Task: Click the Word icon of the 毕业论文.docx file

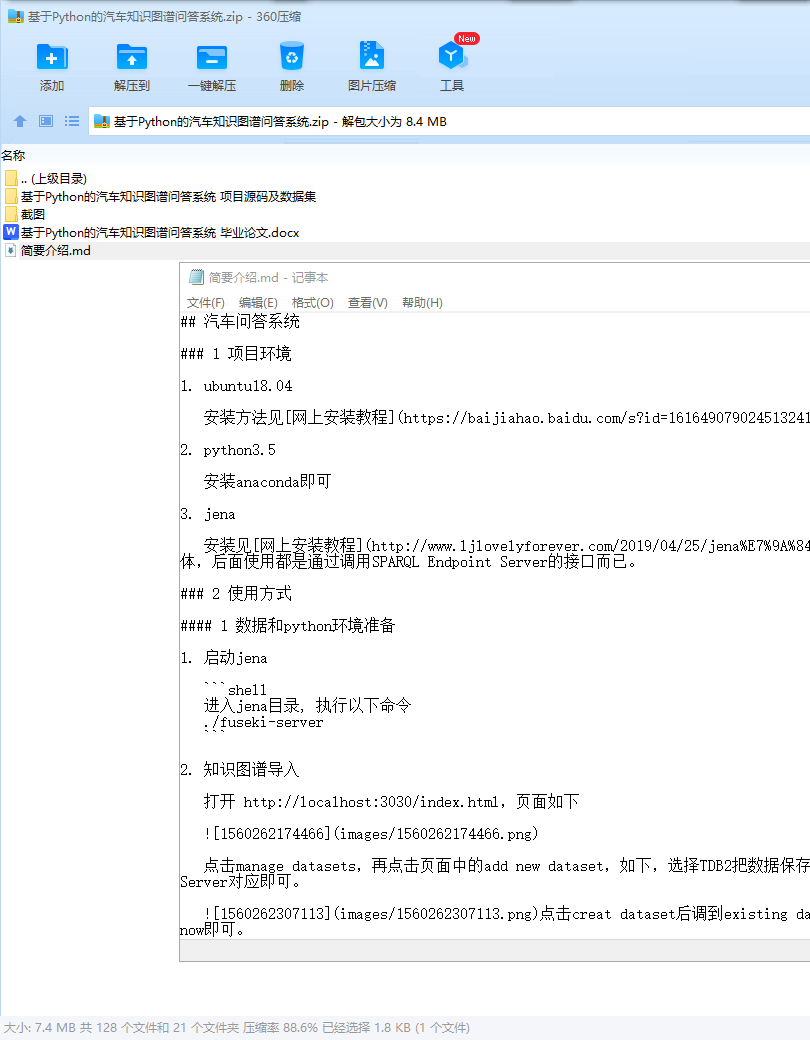Action: (11, 232)
